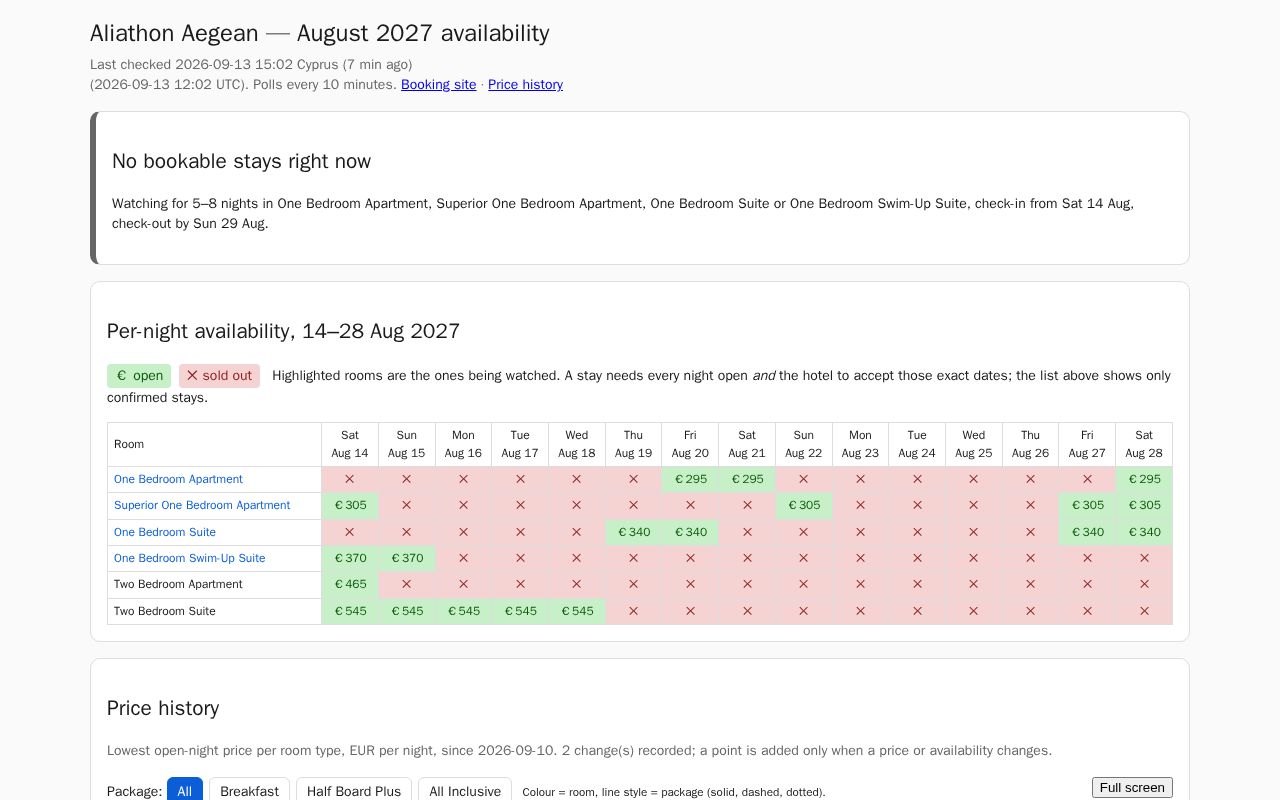Click the 'Per-night availability, 14–28 Aug 2027' heading
This screenshot has width=1280, height=800.
283,331
